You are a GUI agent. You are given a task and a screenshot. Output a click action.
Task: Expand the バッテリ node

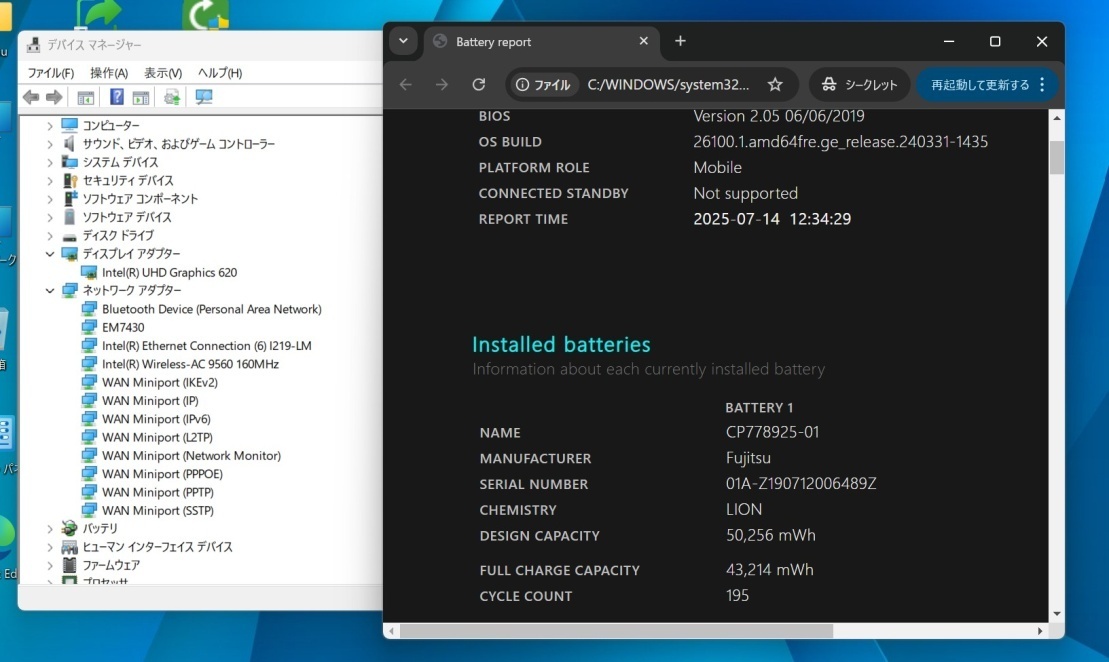coord(50,529)
